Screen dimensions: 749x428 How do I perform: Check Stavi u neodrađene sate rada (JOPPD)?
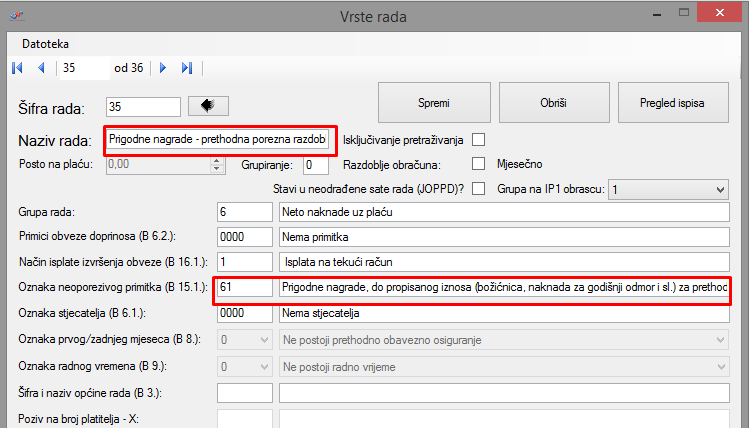point(478,188)
